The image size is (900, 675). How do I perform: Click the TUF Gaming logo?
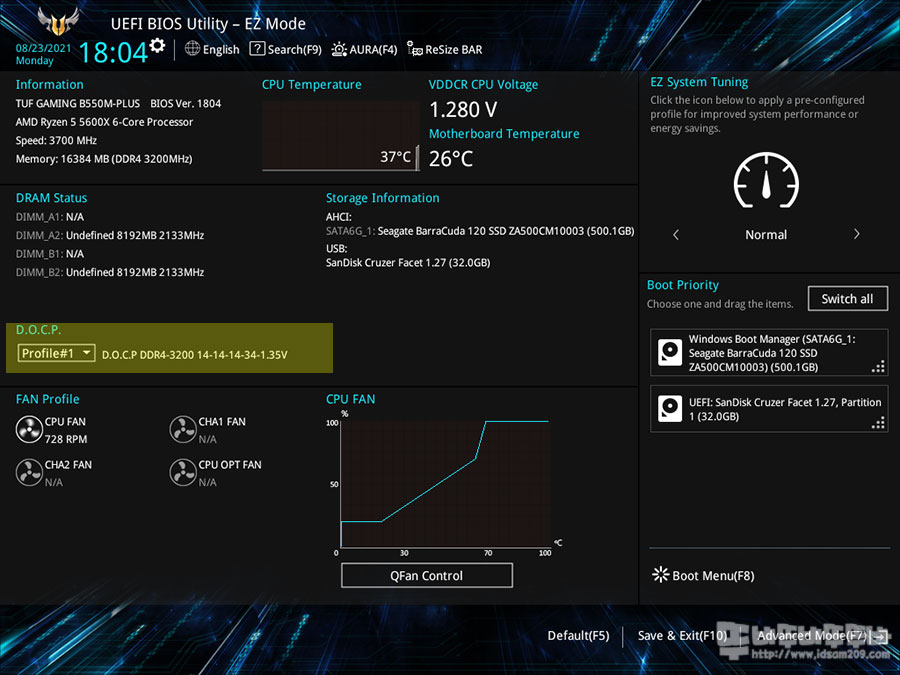click(x=58, y=22)
